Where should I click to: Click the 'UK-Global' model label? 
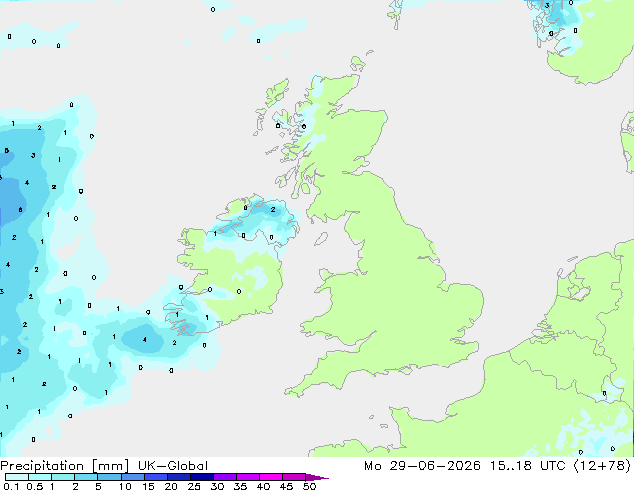(x=173, y=466)
